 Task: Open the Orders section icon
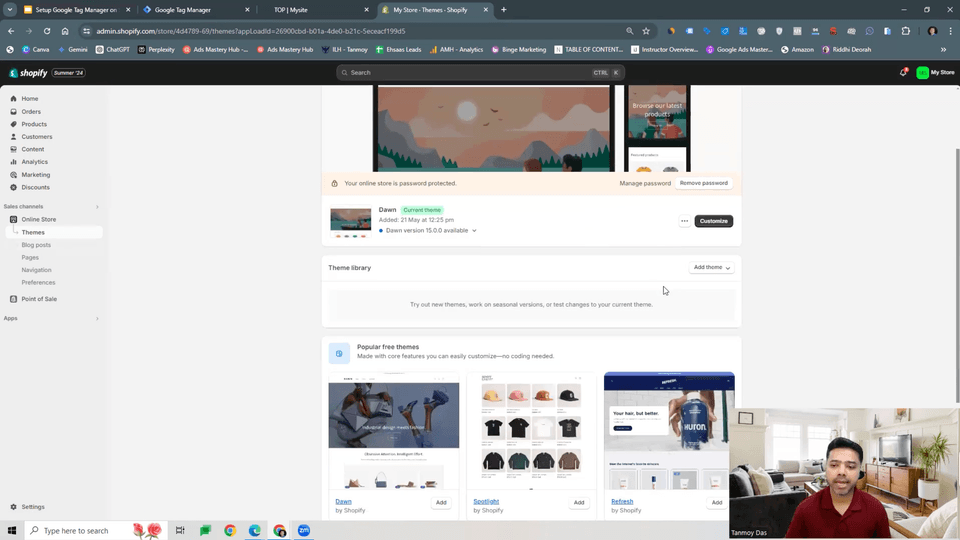tap(13, 111)
